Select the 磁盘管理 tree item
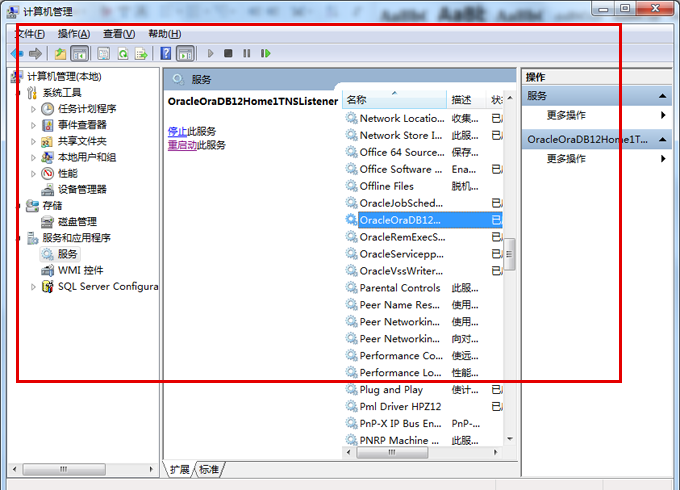Screen dimensions: 680x490 [77, 221]
